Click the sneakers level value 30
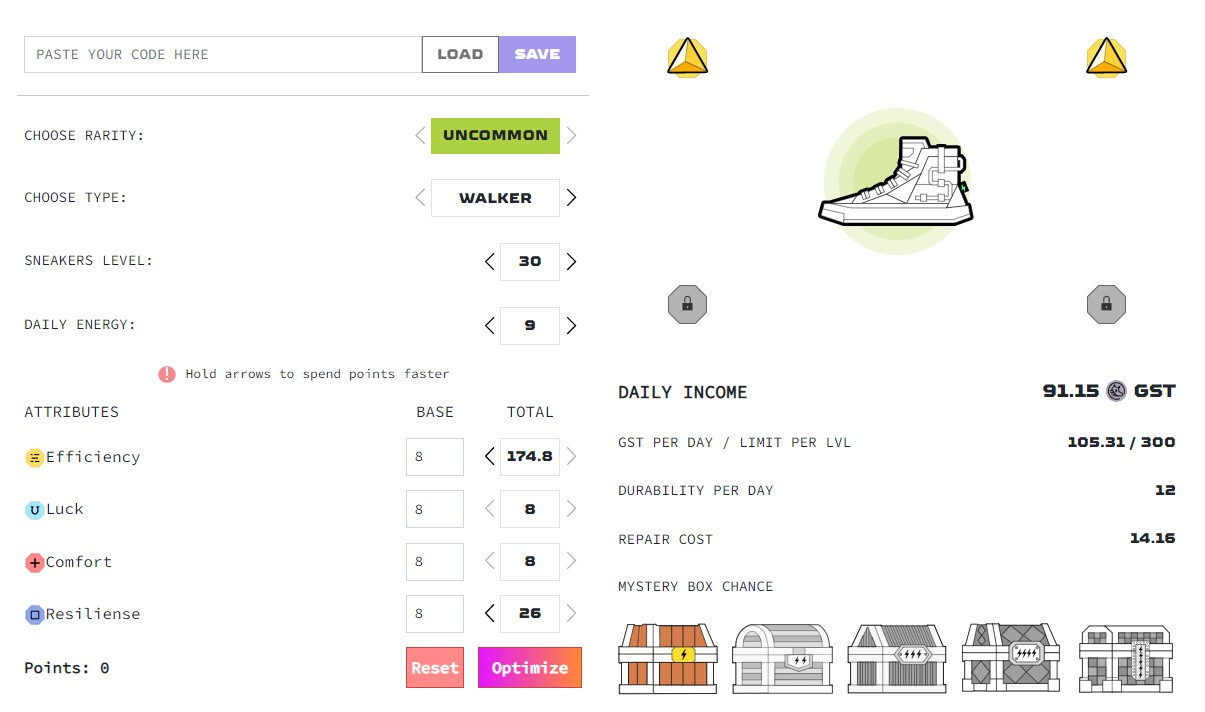 (x=530, y=262)
